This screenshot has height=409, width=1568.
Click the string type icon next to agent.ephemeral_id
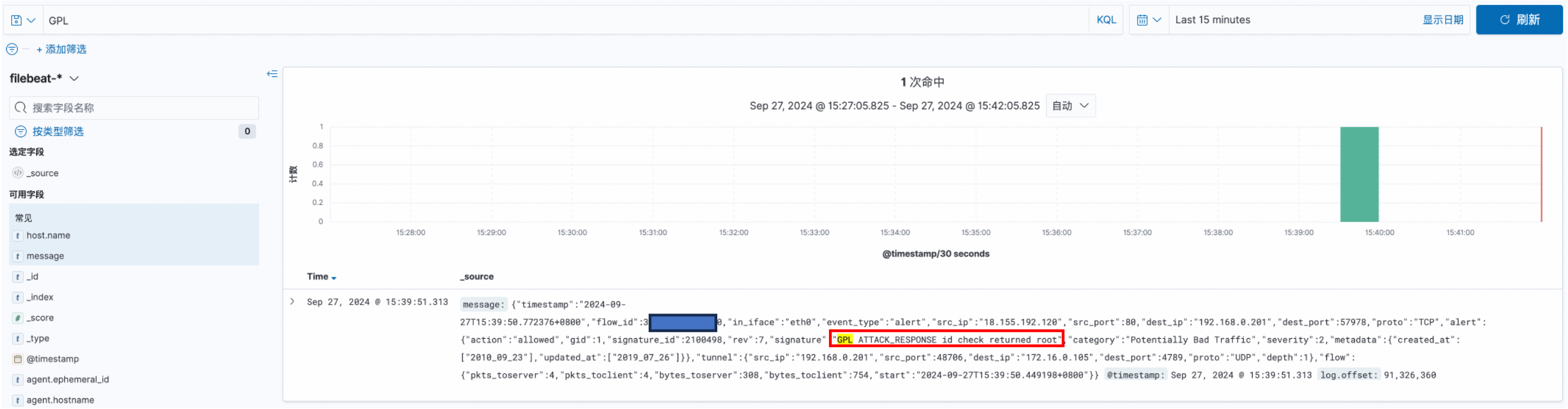pos(18,380)
